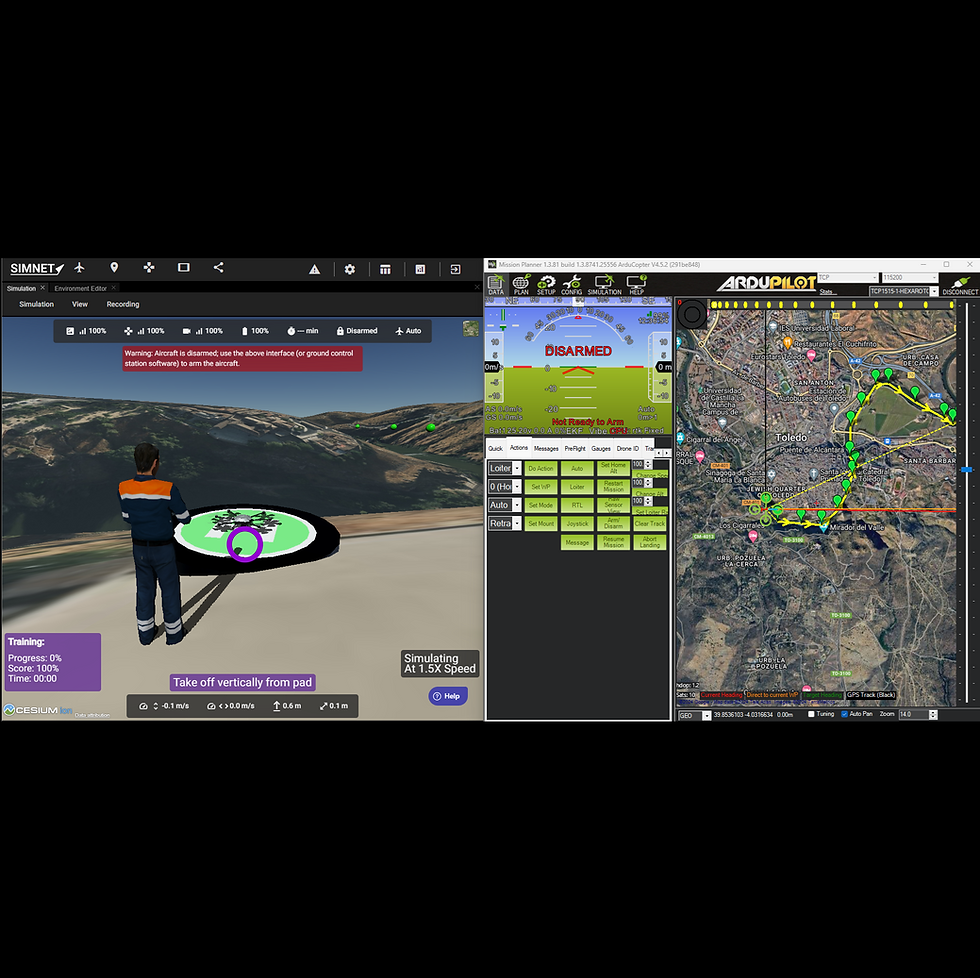Image resolution: width=980 pixels, height=978 pixels.
Task: Click the purple Help button
Action: point(448,696)
